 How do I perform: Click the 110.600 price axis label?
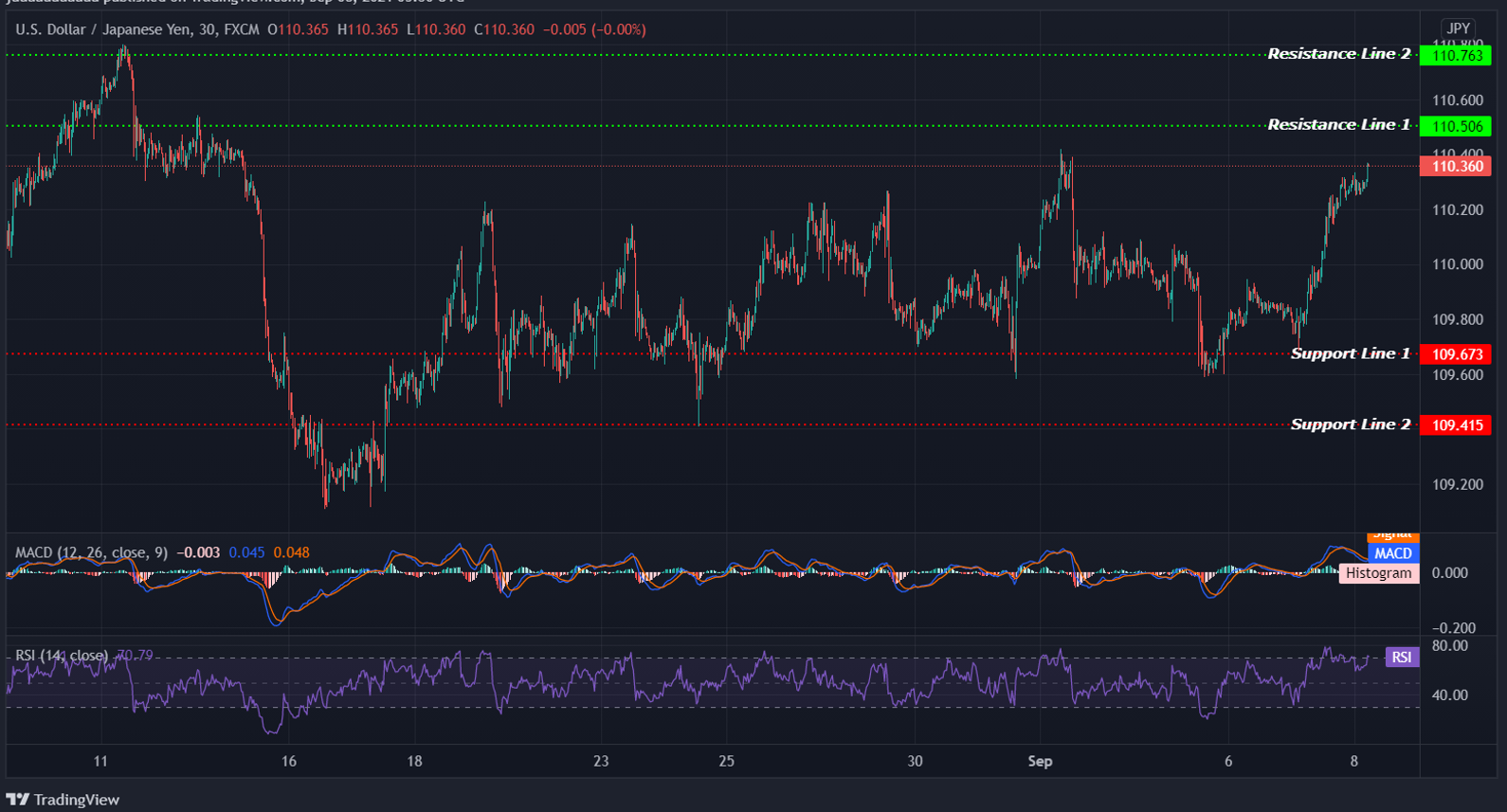pyautogui.click(x=1458, y=99)
